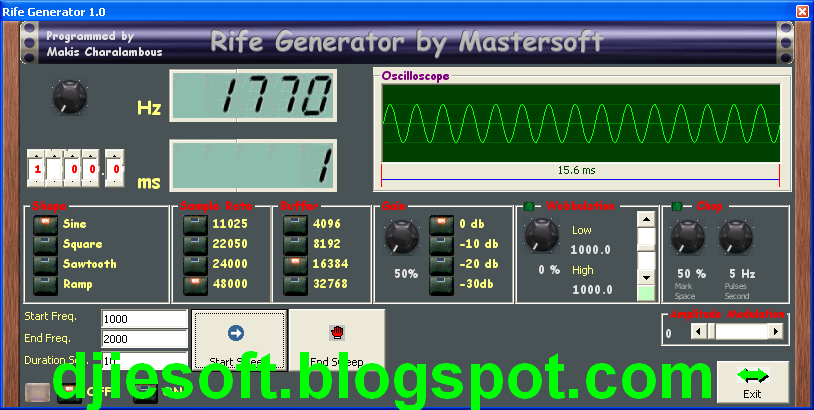Set sample rate to 11025
The image size is (814, 410).
(195, 225)
